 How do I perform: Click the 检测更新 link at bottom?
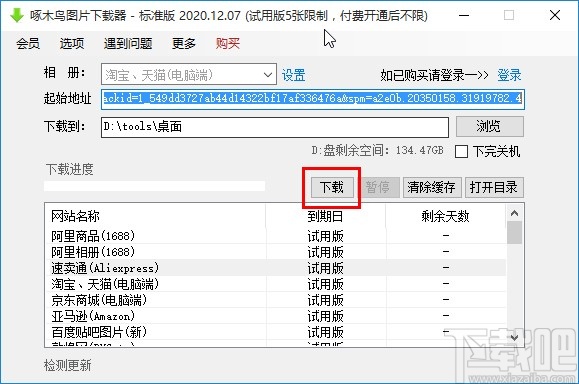click(x=68, y=366)
